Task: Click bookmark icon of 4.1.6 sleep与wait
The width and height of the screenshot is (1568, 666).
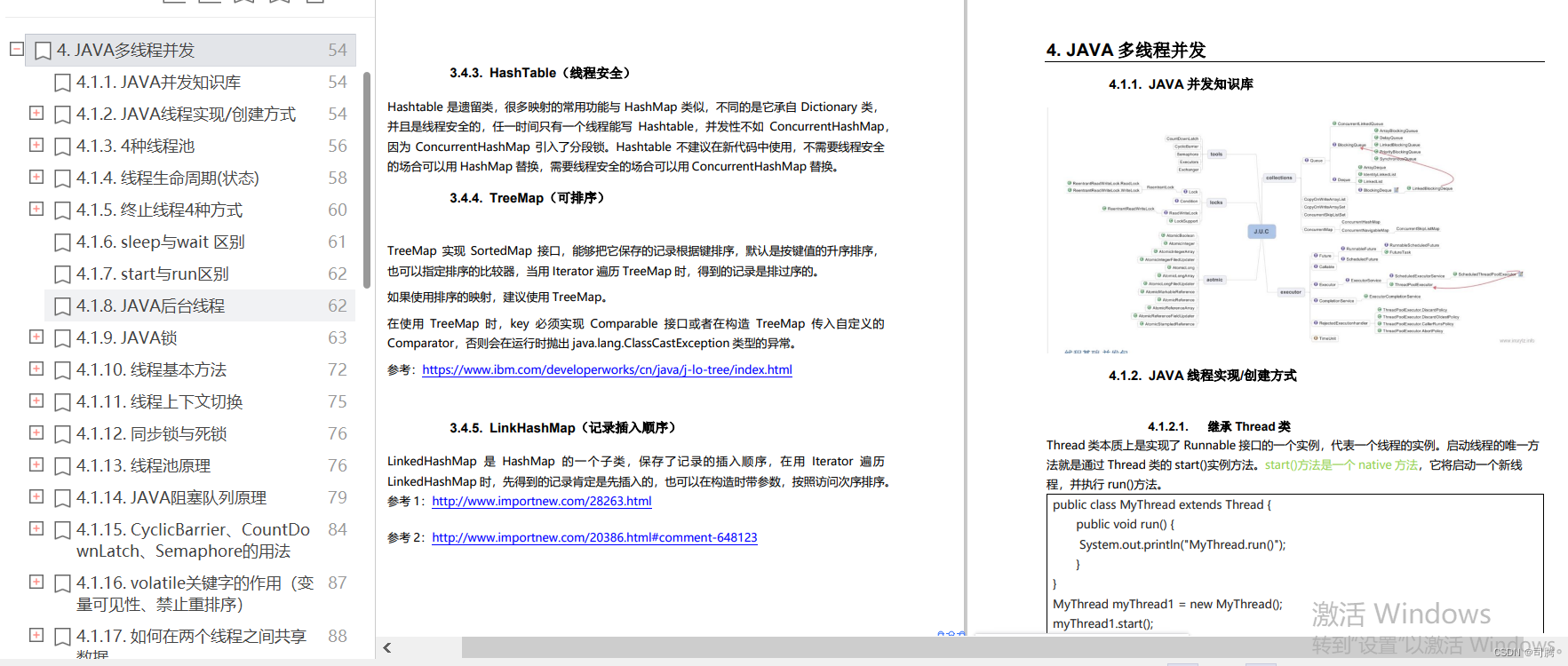Action: coord(62,242)
